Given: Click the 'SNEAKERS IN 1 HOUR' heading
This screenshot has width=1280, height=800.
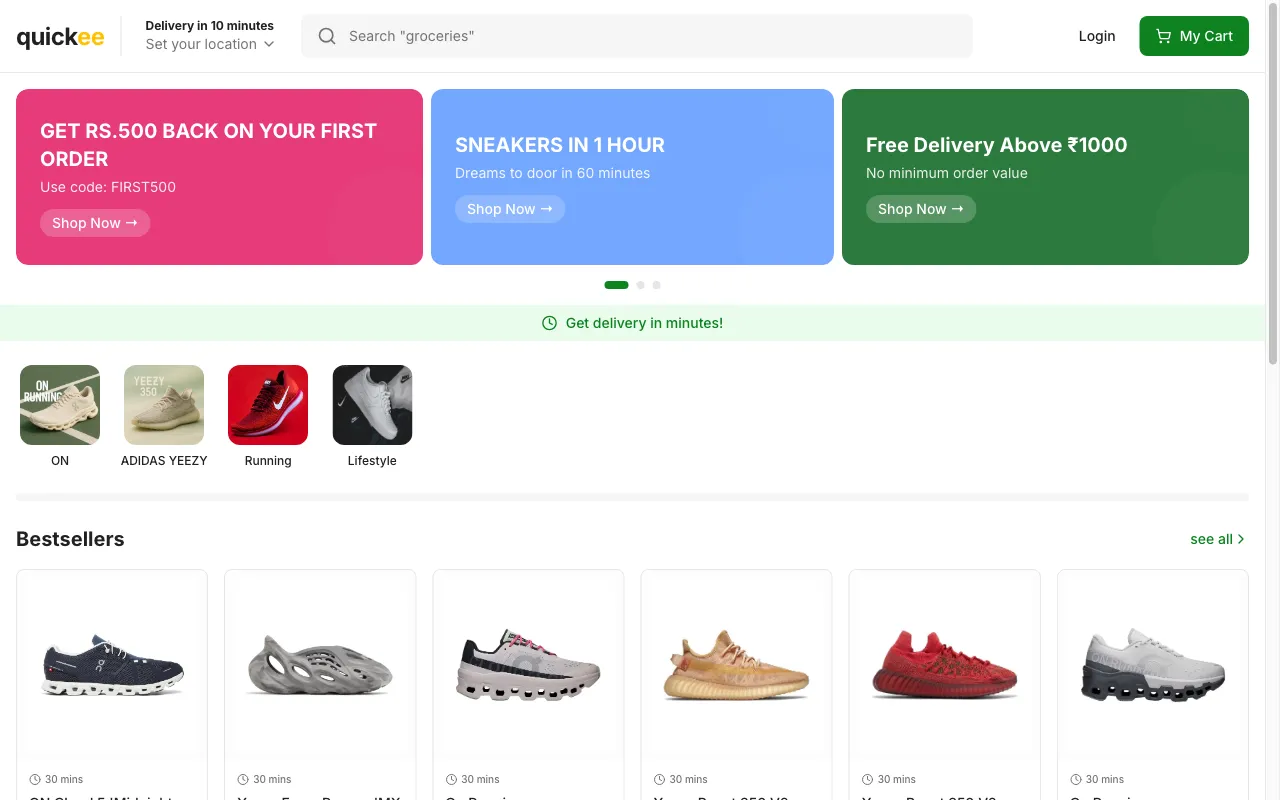Looking at the screenshot, I should click(560, 145).
